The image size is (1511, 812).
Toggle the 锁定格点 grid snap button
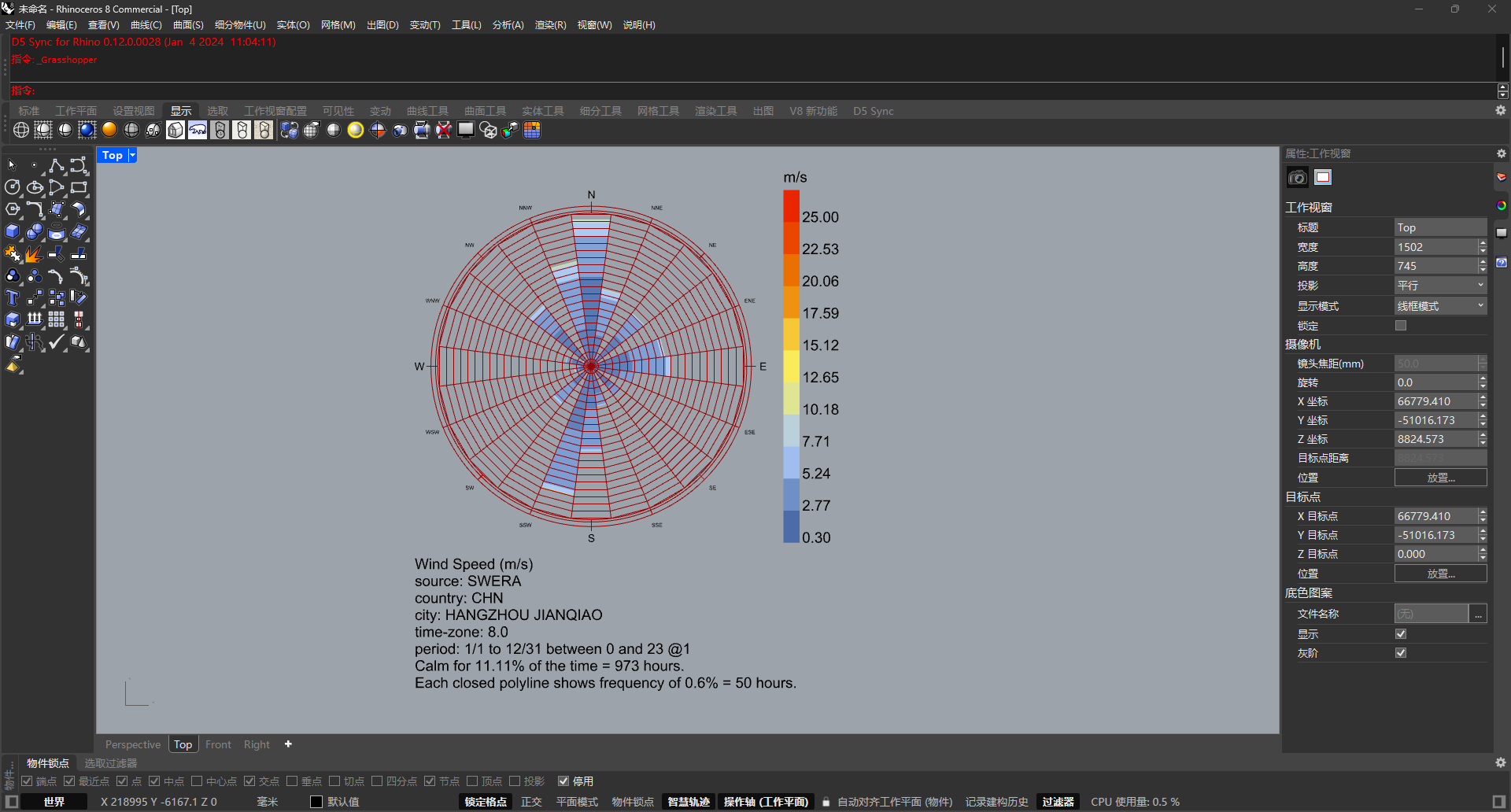(485, 802)
